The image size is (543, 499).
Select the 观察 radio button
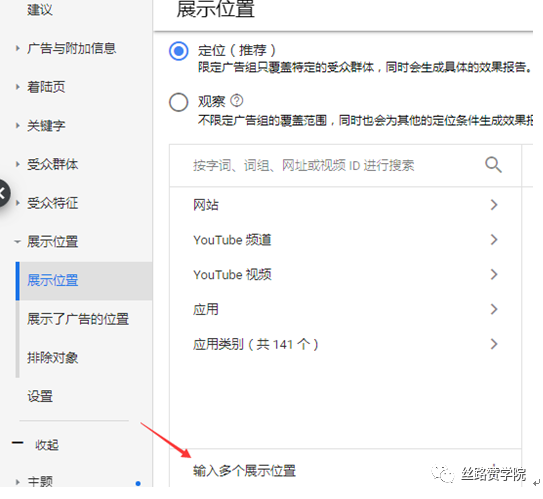tap(179, 102)
